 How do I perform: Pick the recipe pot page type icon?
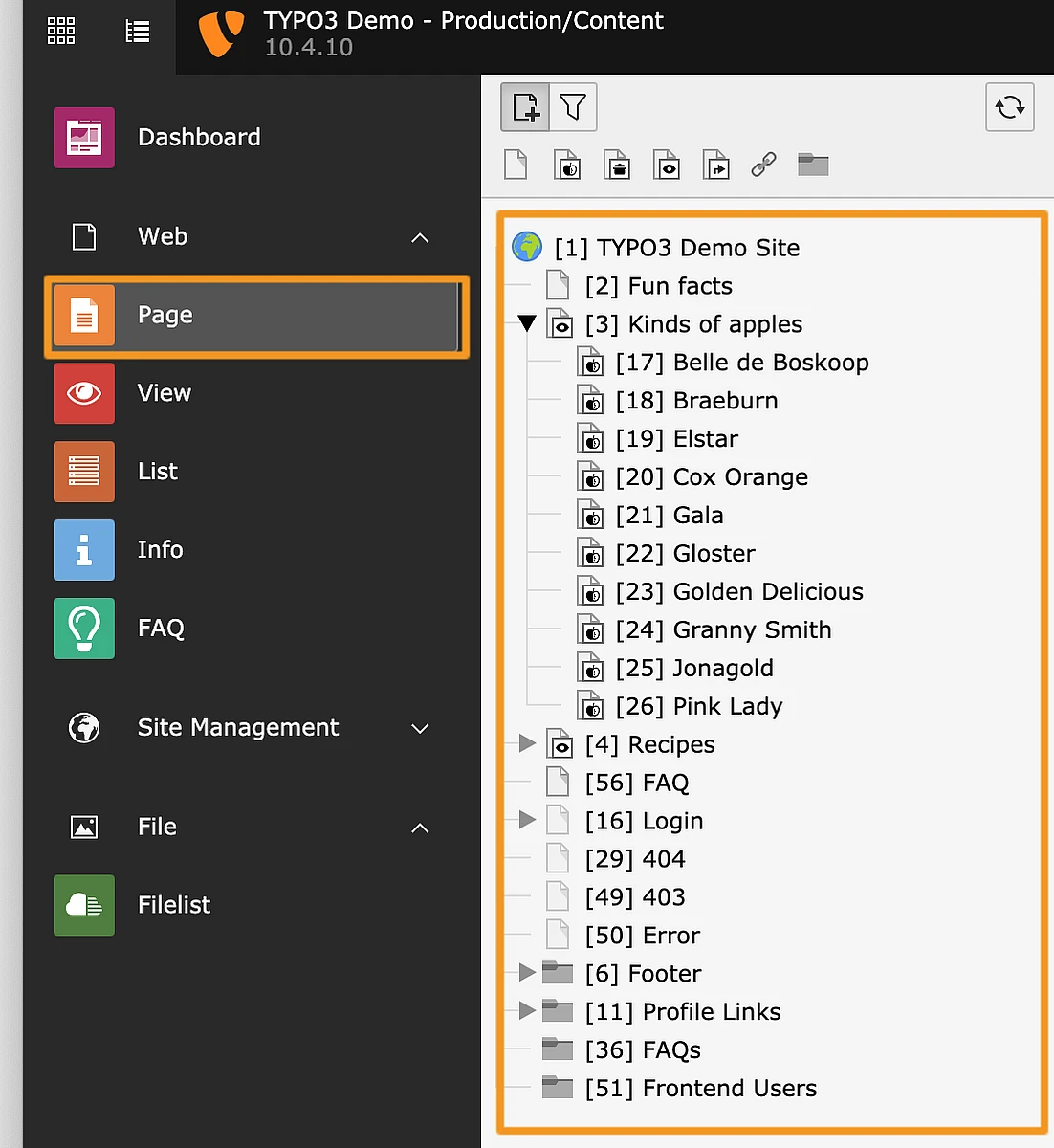[617, 165]
